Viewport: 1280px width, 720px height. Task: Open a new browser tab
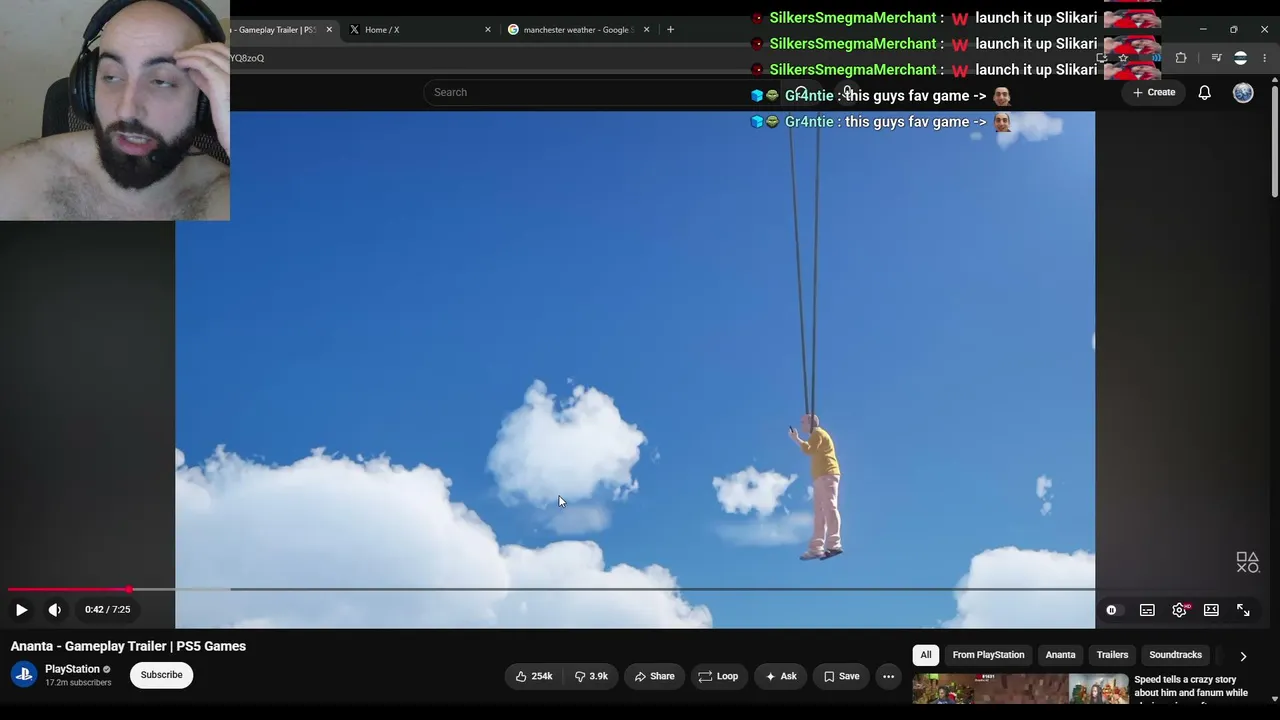pyautogui.click(x=670, y=30)
